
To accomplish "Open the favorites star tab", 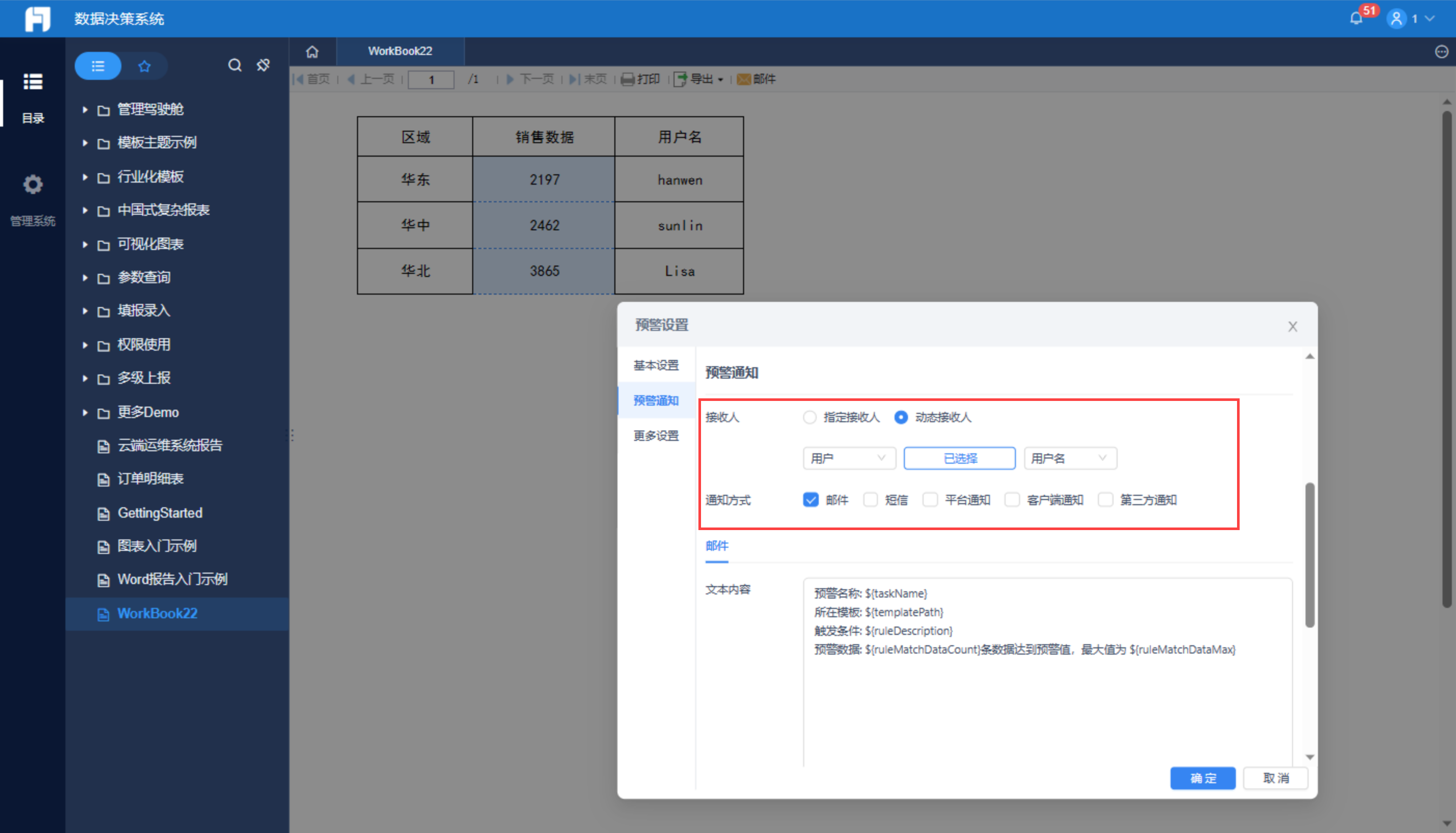I will [144, 66].
